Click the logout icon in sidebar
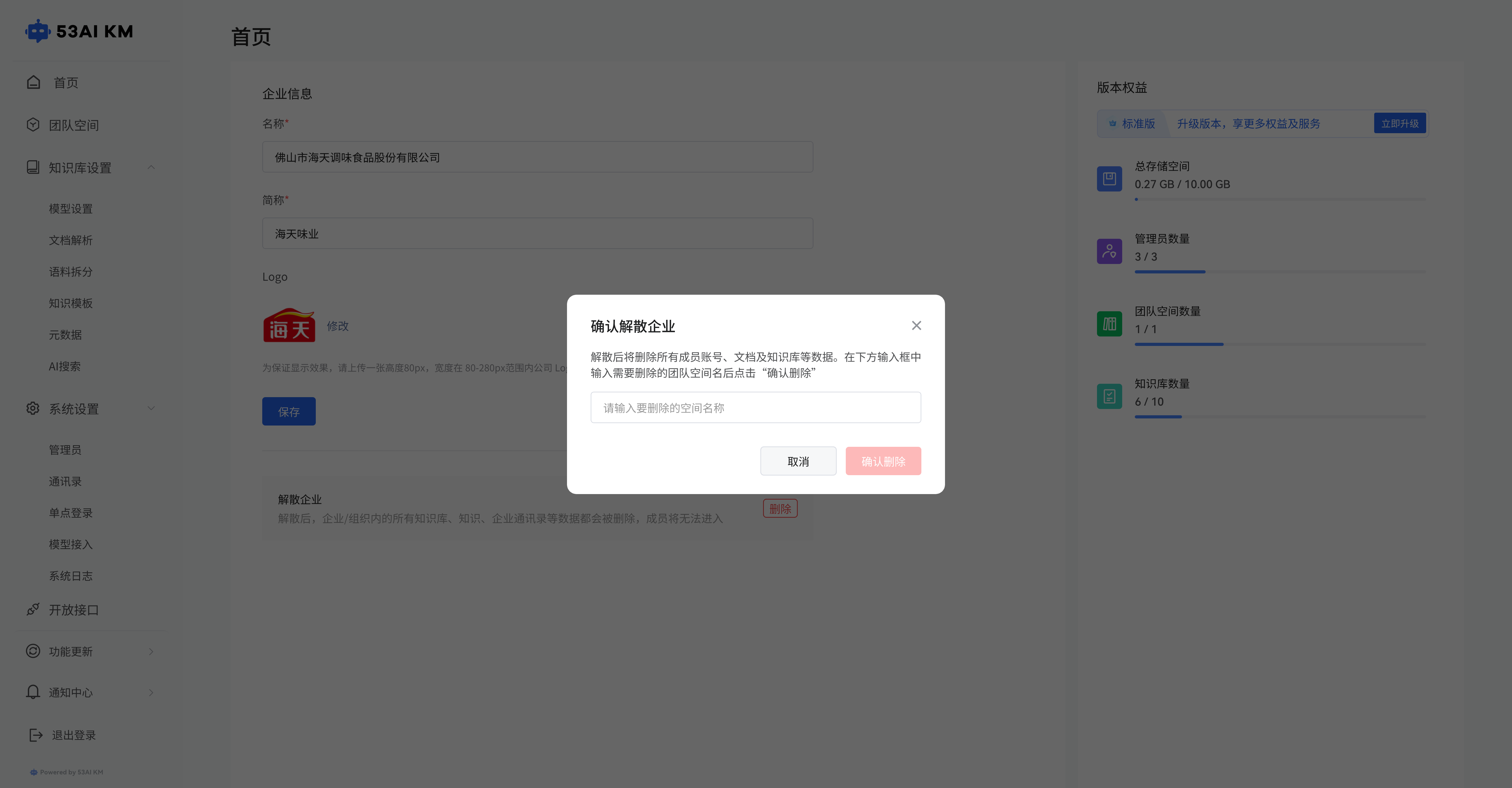 pyautogui.click(x=36, y=735)
